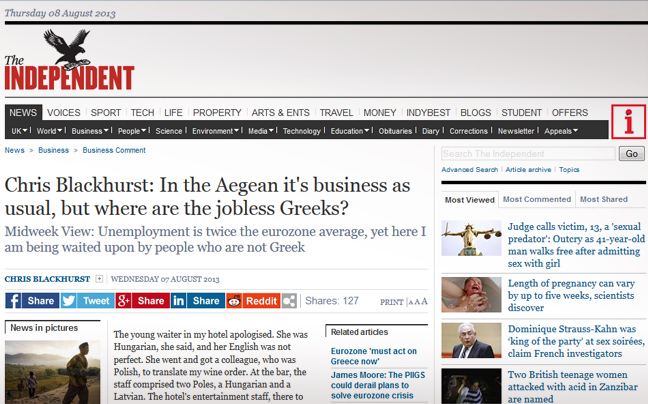Screen dimensions: 648x404
Task: Click the News breadcrumb link
Action: tap(14, 150)
